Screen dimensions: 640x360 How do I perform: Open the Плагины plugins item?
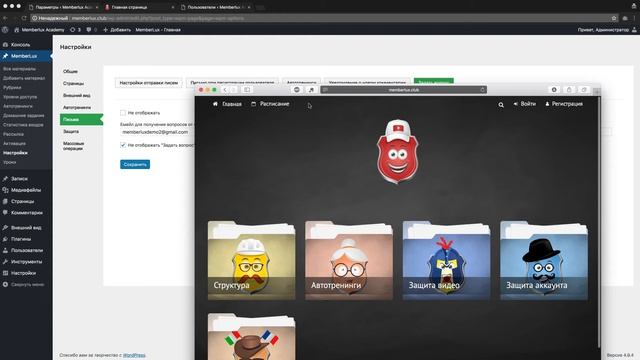[x=21, y=239]
